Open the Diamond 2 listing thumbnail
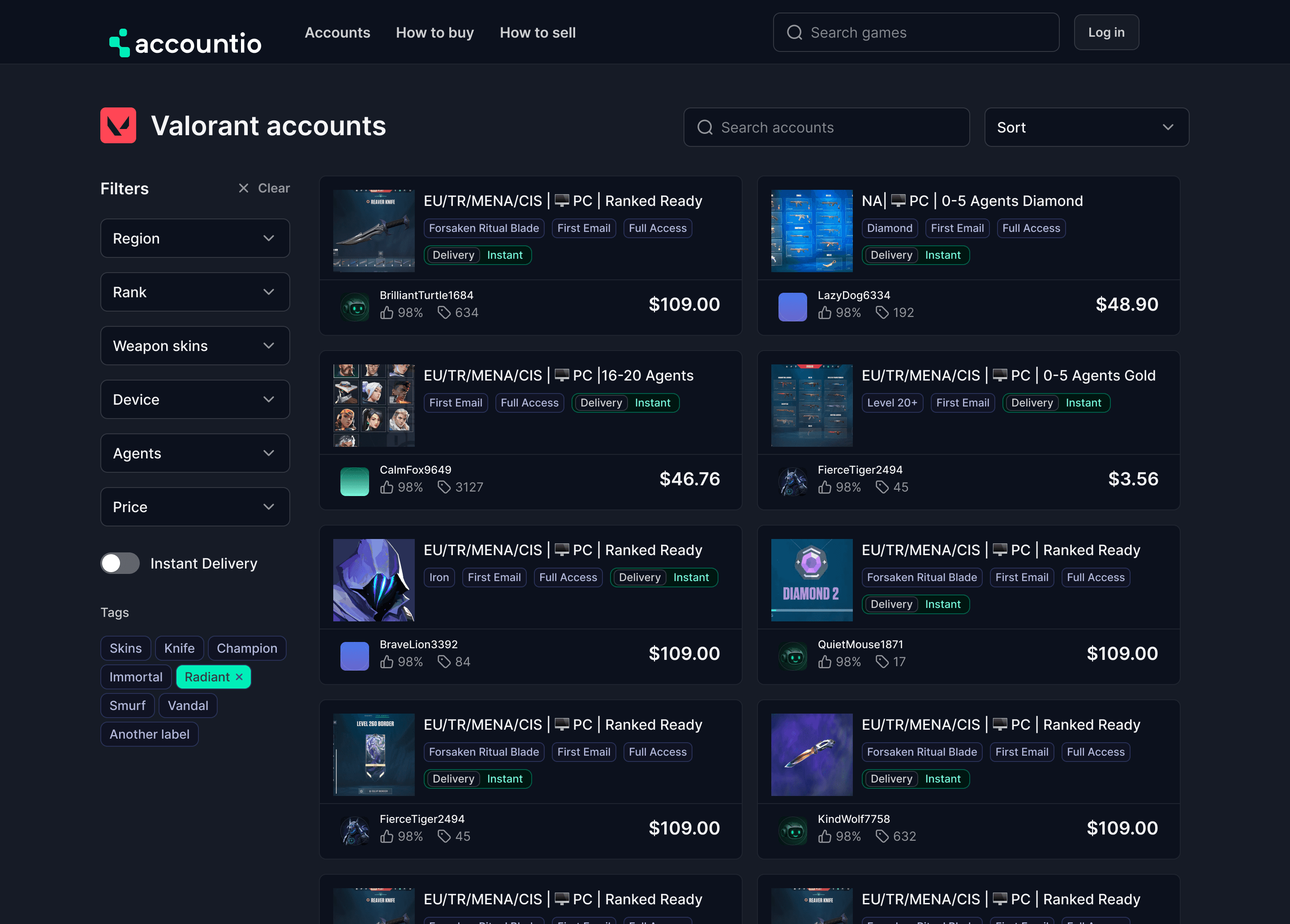The height and width of the screenshot is (924, 1290). (812, 580)
